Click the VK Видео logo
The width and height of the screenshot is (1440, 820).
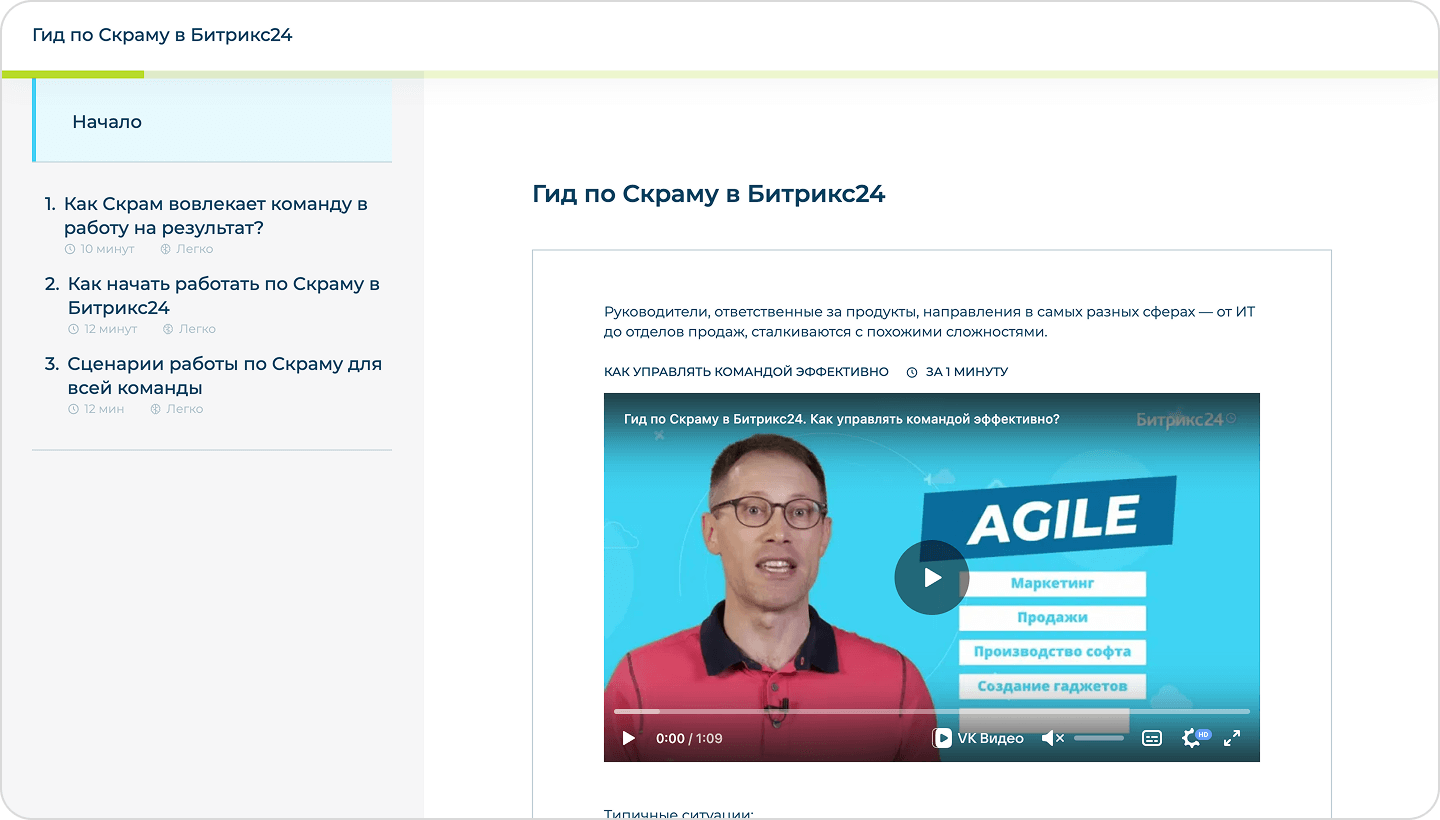click(978, 738)
